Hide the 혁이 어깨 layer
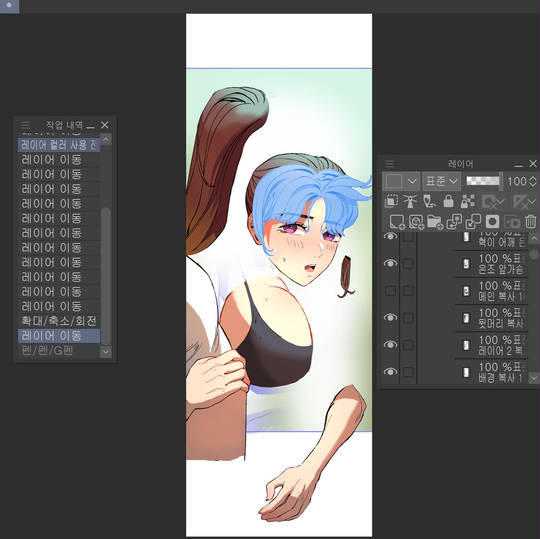This screenshot has width=540, height=539. point(391,236)
